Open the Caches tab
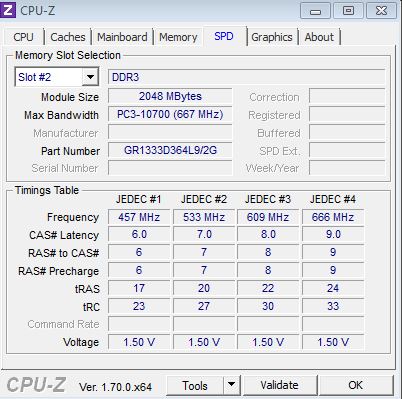Image resolution: width=402 pixels, height=399 pixels. click(68, 37)
